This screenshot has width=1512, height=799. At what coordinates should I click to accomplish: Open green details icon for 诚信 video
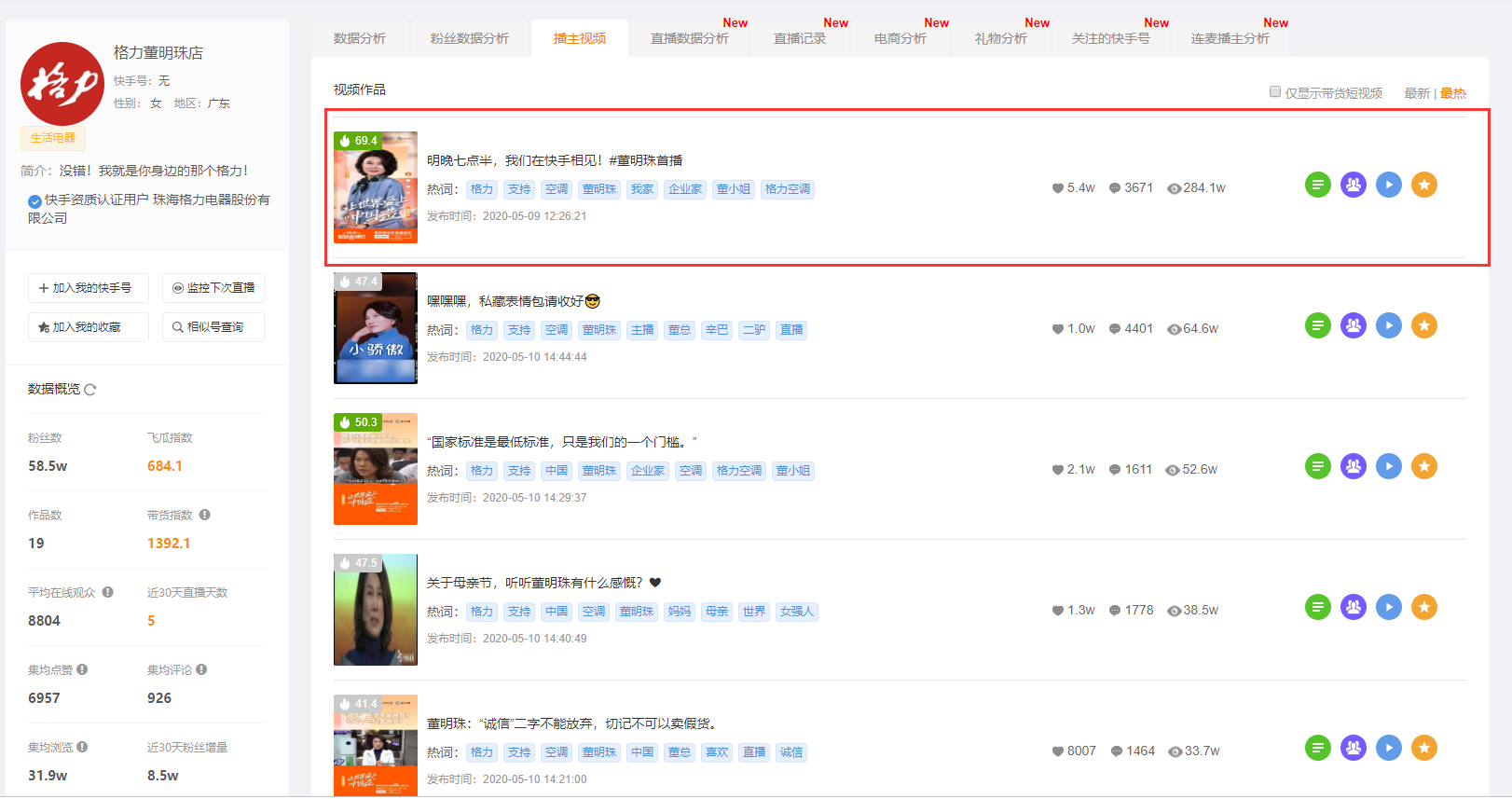(x=1317, y=748)
